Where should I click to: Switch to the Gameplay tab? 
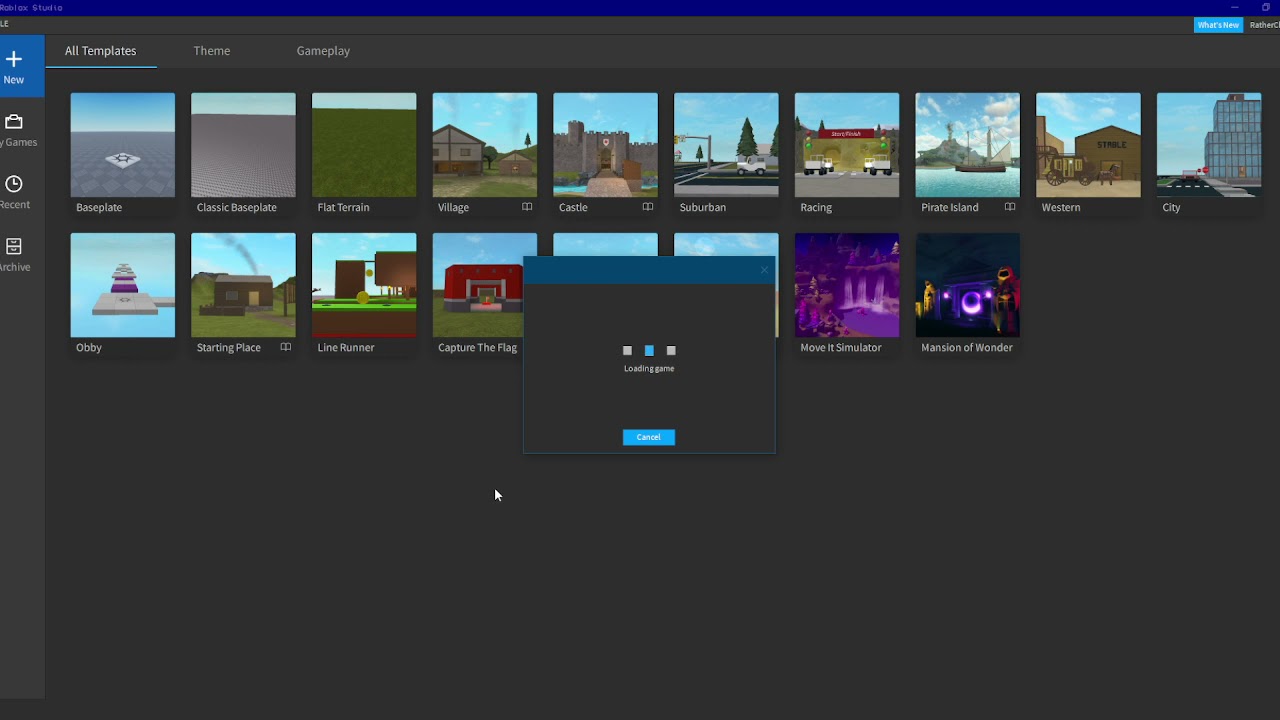click(x=323, y=51)
